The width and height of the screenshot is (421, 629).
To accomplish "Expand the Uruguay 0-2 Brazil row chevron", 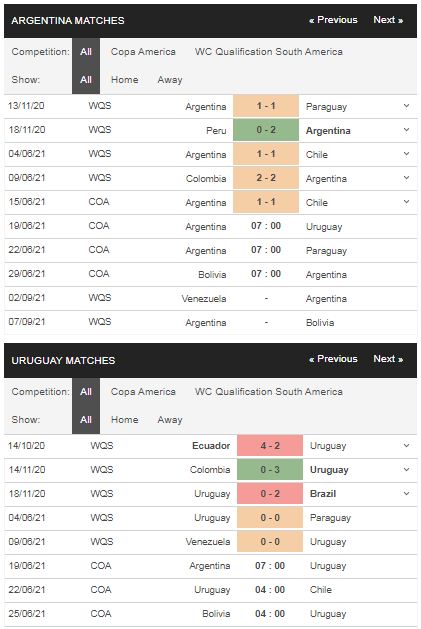I will point(406,493).
